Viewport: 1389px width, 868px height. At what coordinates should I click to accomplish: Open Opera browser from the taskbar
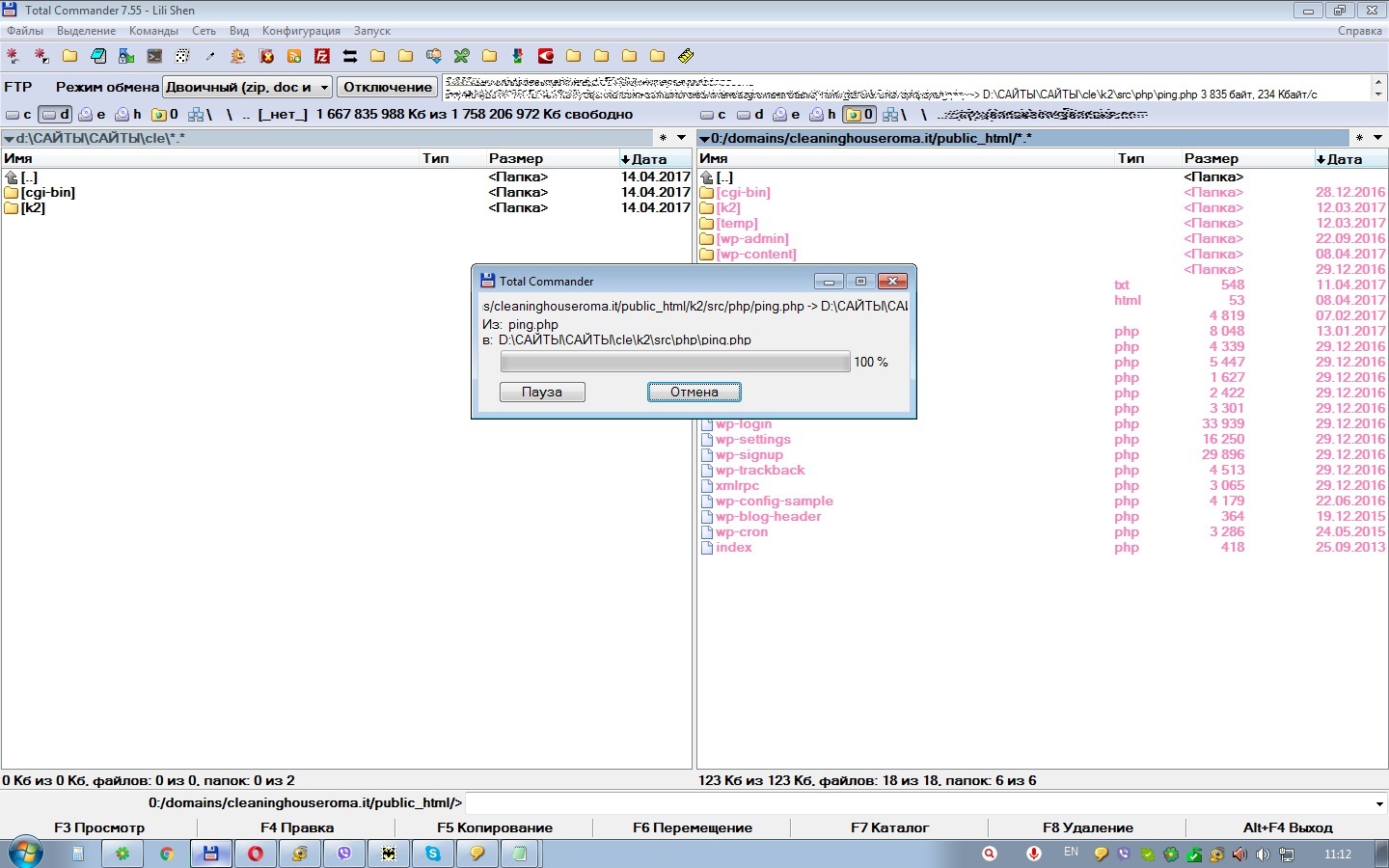point(256,854)
